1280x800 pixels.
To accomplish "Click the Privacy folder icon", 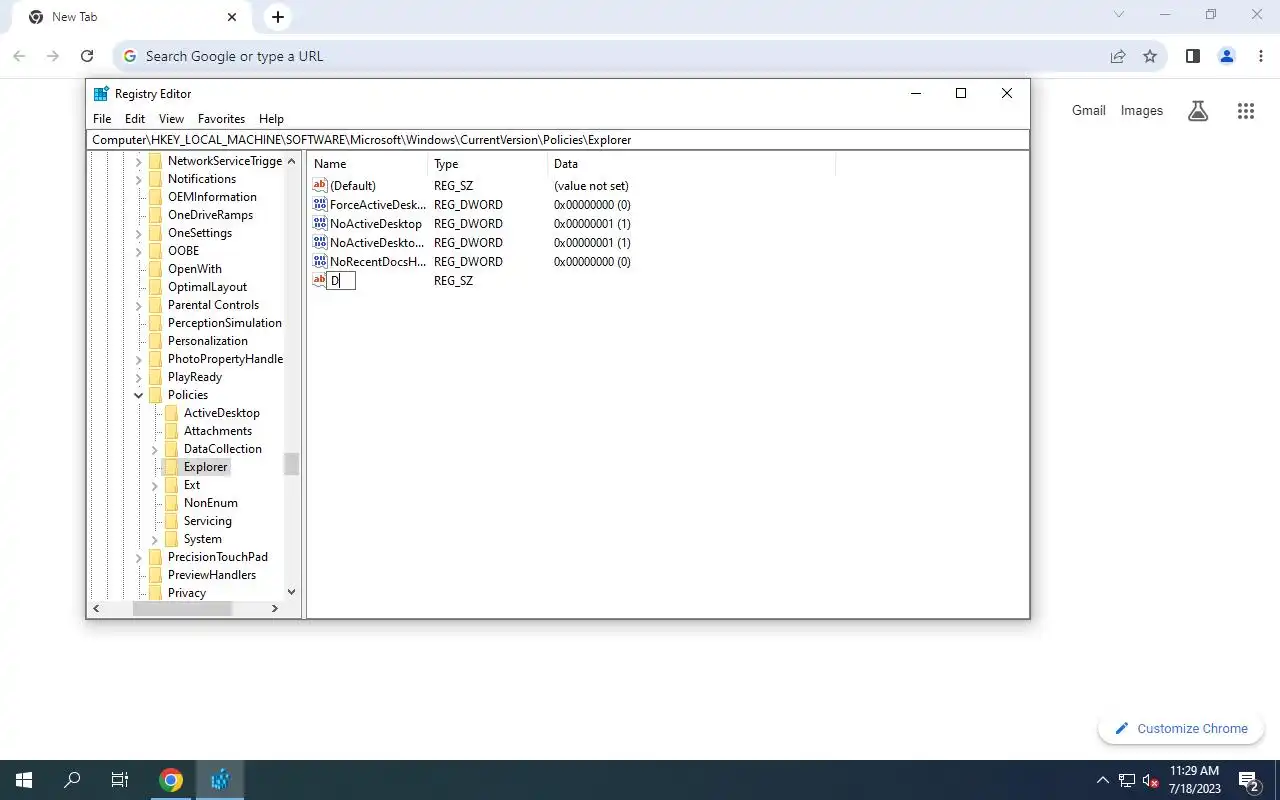I will click(x=155, y=593).
